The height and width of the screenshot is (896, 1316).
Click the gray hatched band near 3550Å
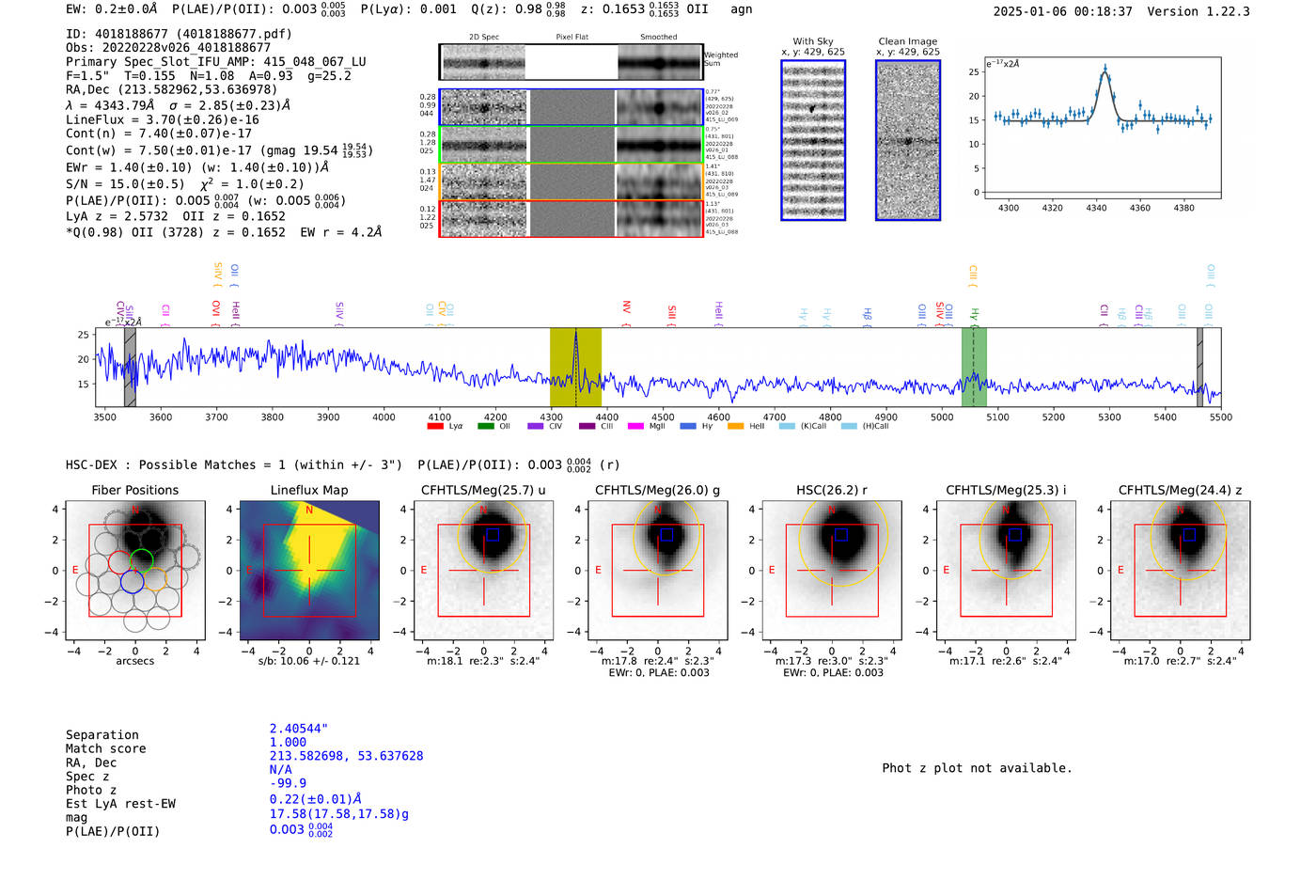tap(130, 368)
